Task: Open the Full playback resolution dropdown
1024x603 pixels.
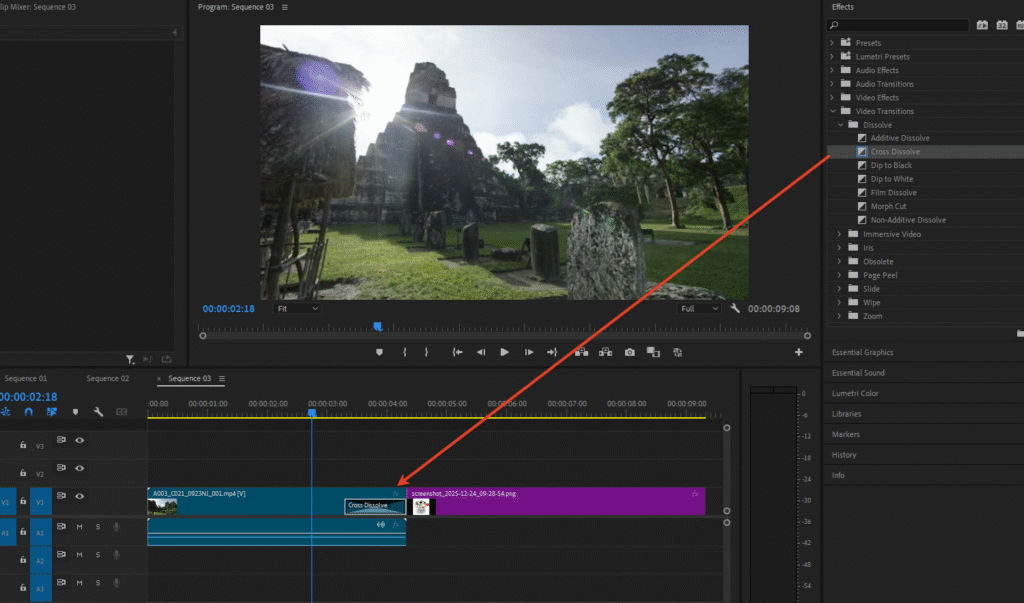Action: coord(699,309)
